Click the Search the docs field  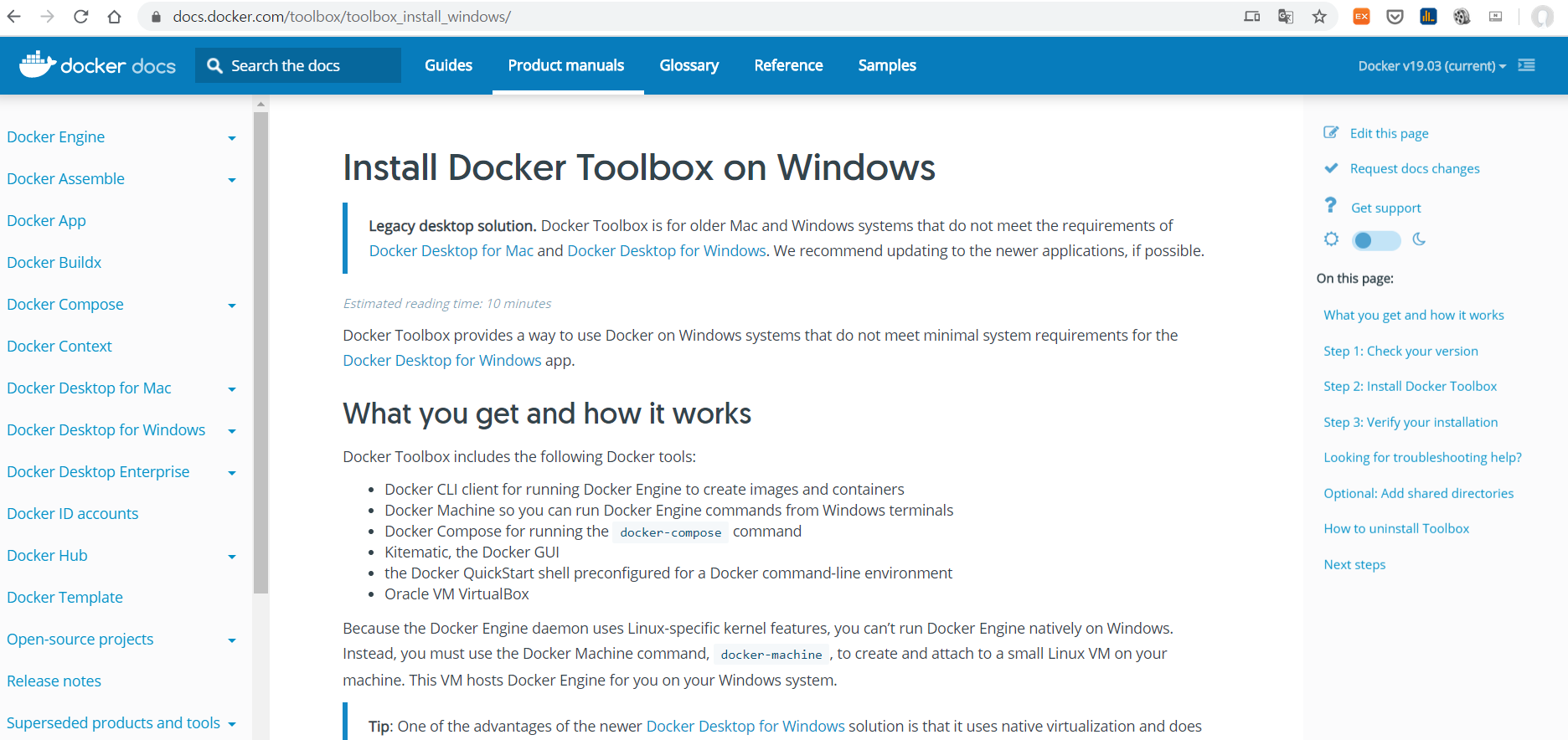click(x=298, y=65)
